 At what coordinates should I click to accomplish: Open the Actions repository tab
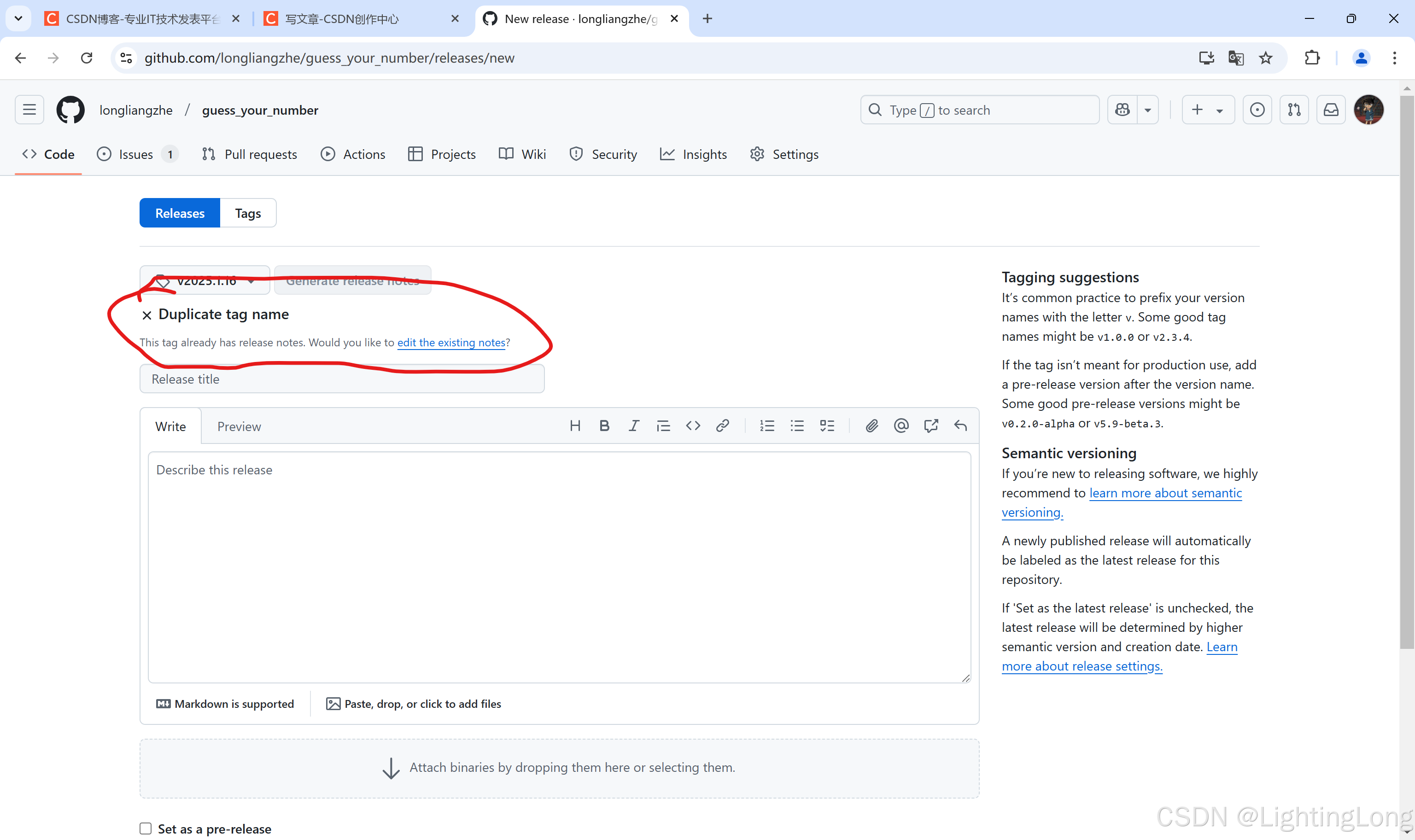click(x=353, y=154)
